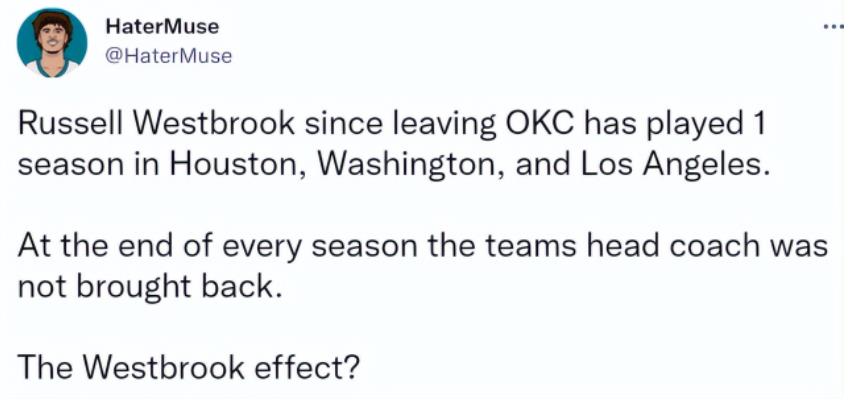Click the words "Russell Westbrook" in the tweet
This screenshot has width=852, height=400.
click(x=157, y=124)
